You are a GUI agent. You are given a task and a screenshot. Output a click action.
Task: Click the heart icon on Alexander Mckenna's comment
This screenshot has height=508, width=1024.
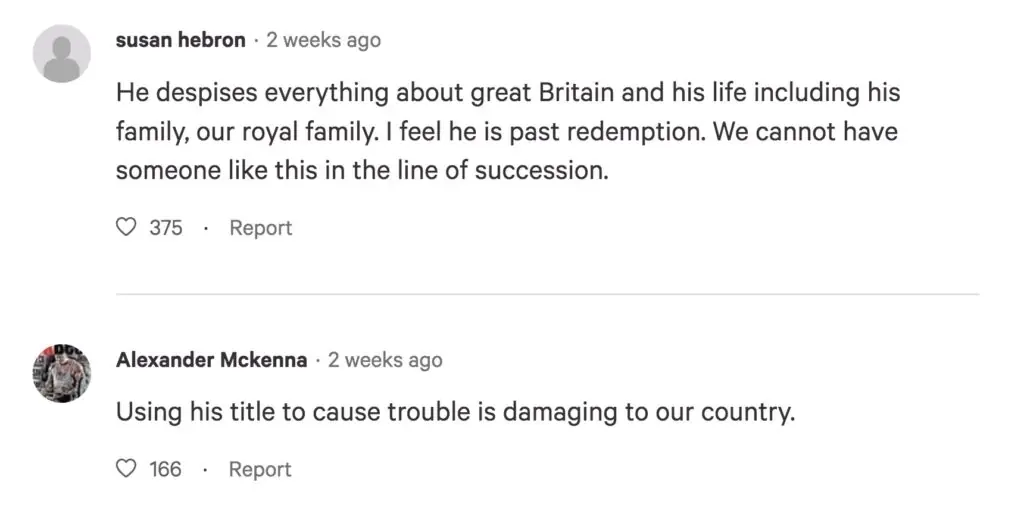[x=126, y=469]
